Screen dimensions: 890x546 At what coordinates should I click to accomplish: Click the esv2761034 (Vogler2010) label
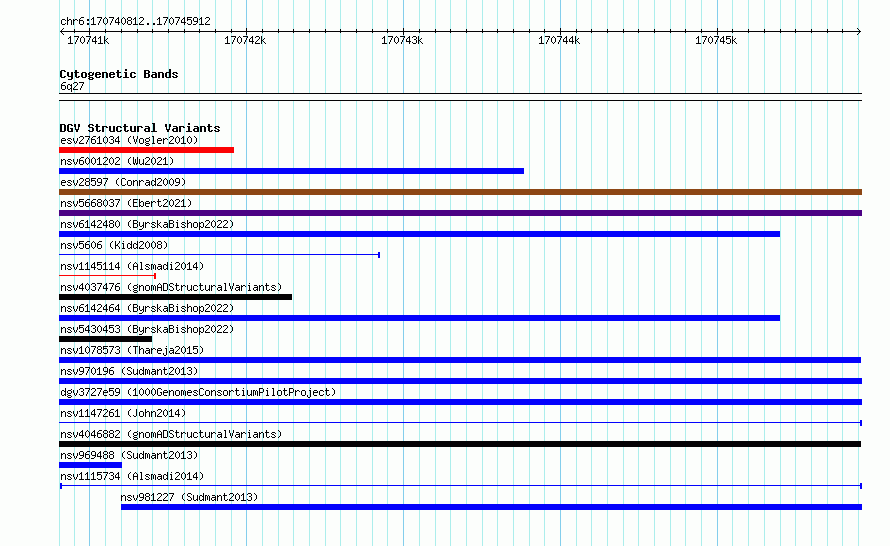point(129,140)
